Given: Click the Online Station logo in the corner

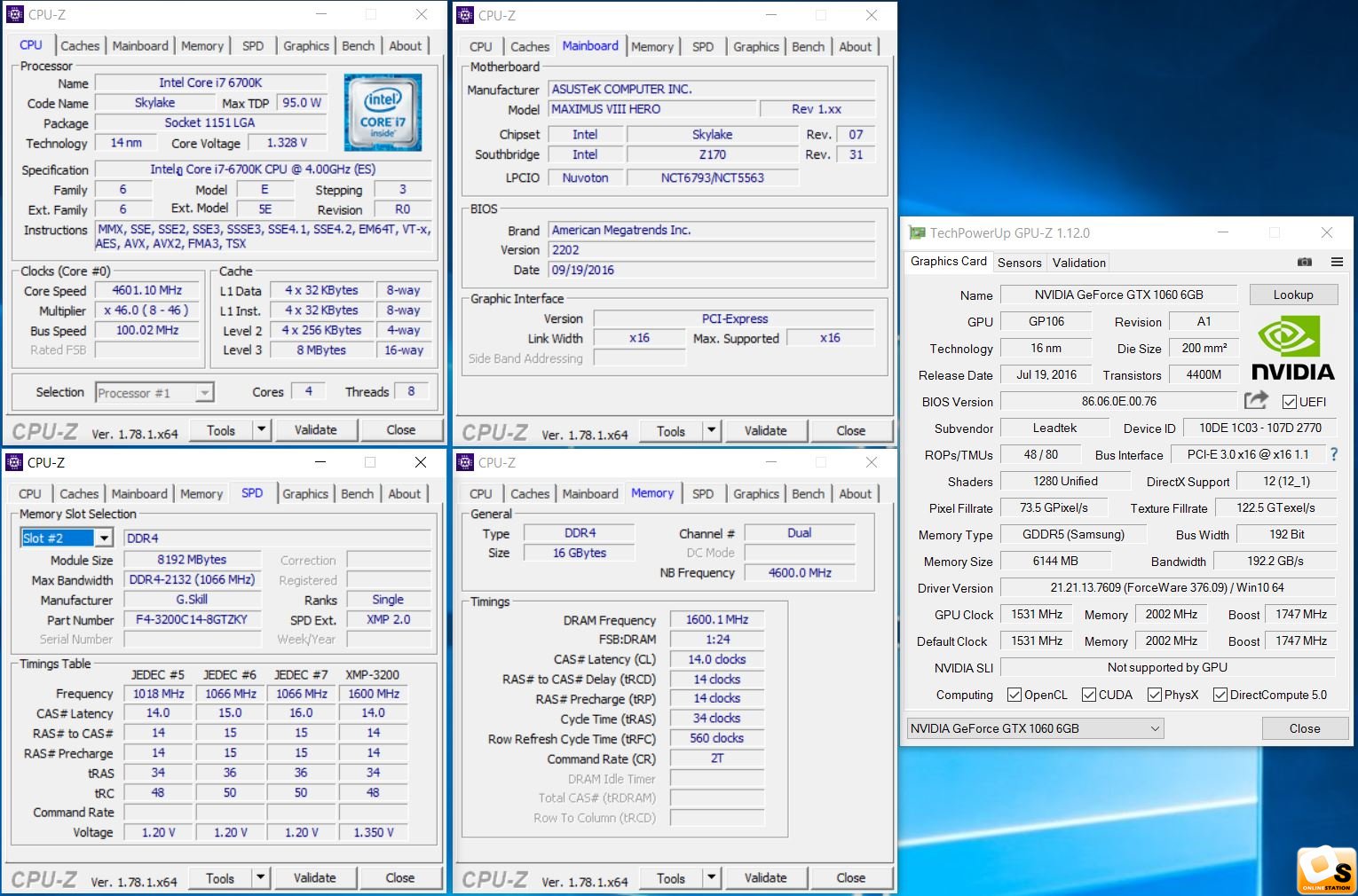Looking at the screenshot, I should (1326, 870).
